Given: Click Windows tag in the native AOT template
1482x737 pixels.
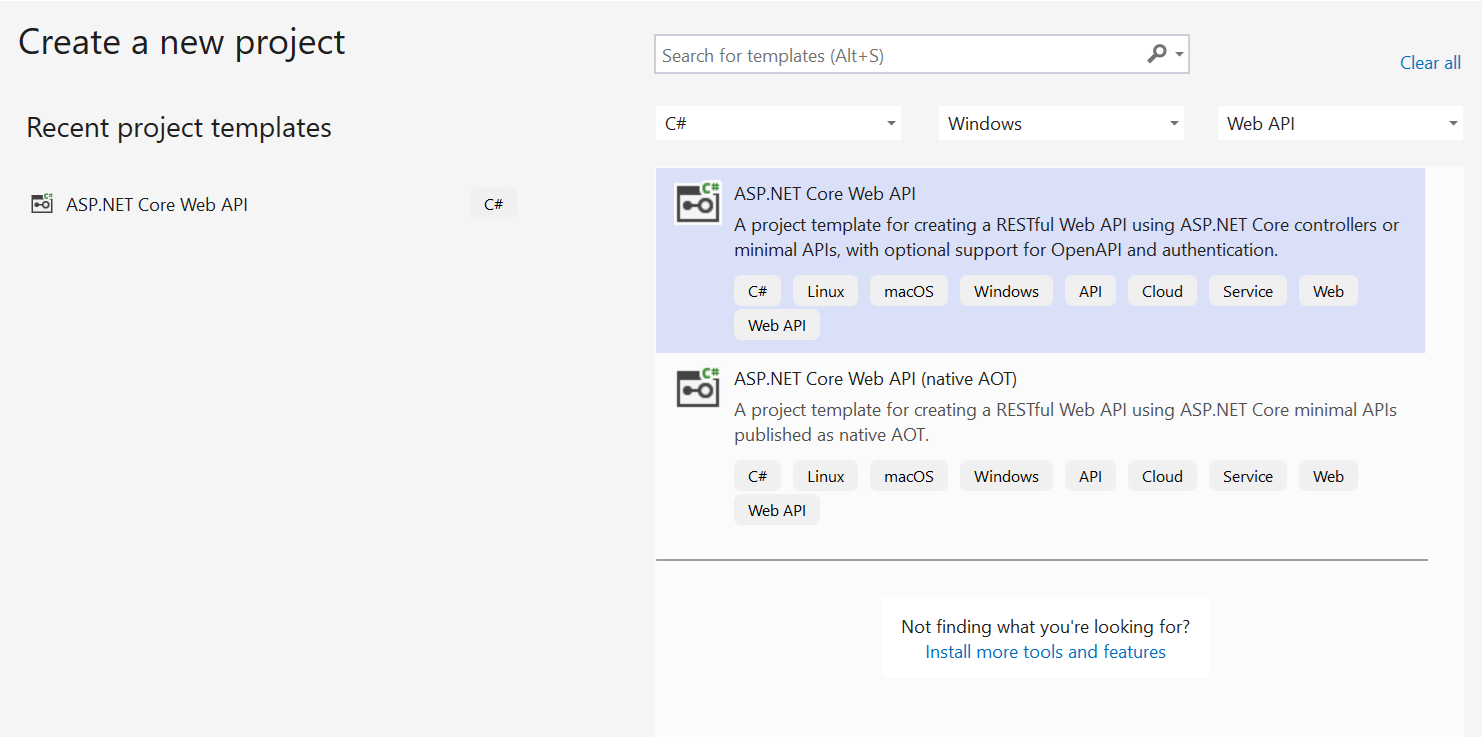Looking at the screenshot, I should [x=1007, y=476].
